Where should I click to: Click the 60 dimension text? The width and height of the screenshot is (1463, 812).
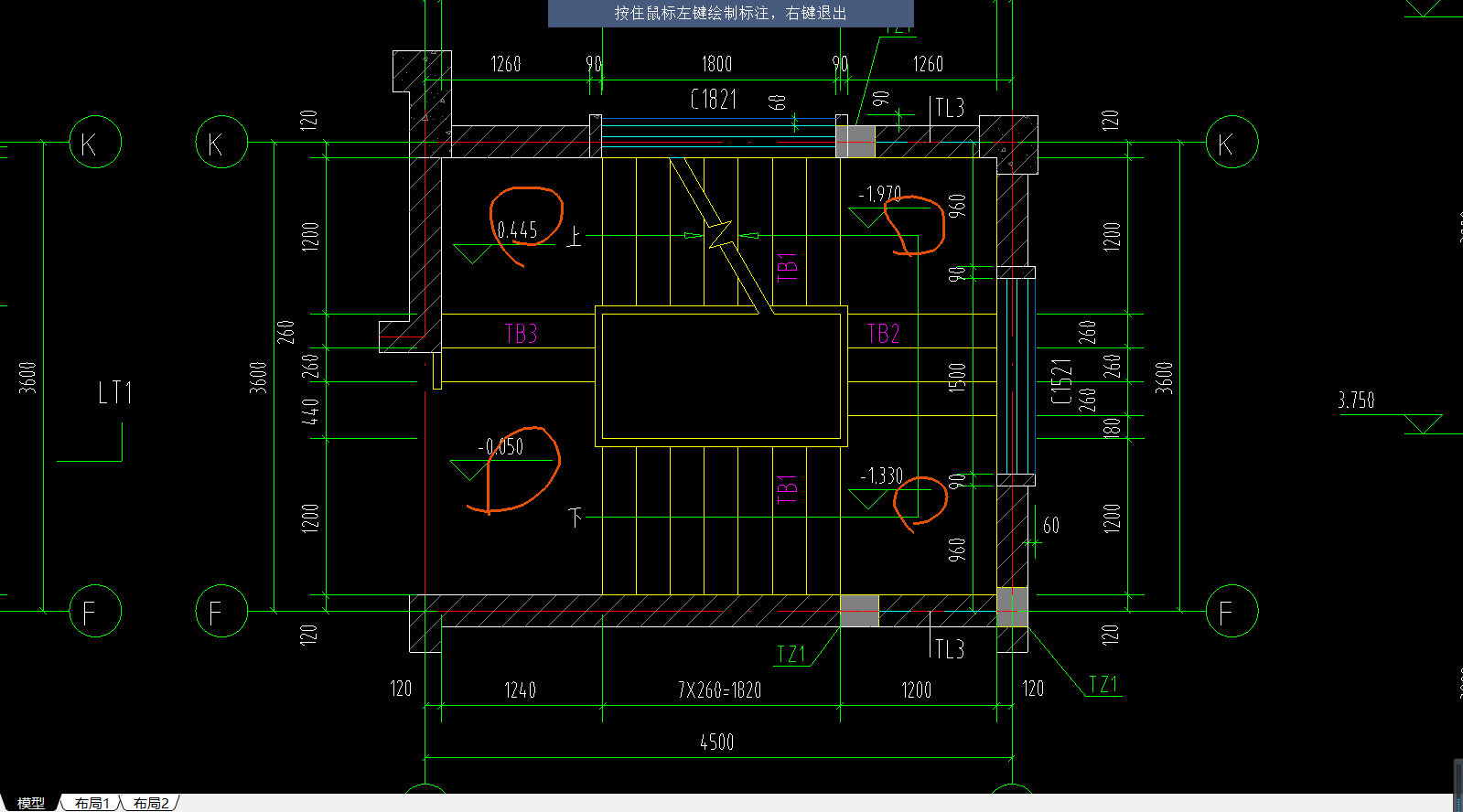1051,526
